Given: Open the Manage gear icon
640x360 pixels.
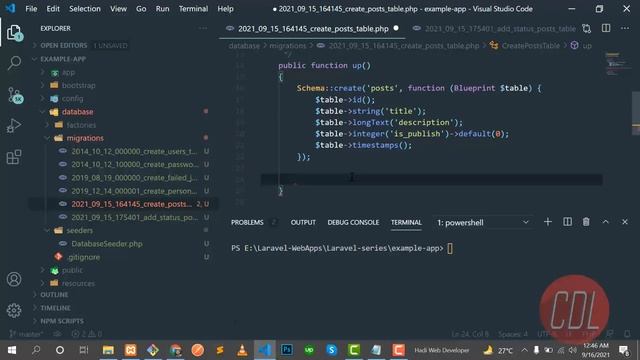Looking at the screenshot, I should tap(14, 311).
